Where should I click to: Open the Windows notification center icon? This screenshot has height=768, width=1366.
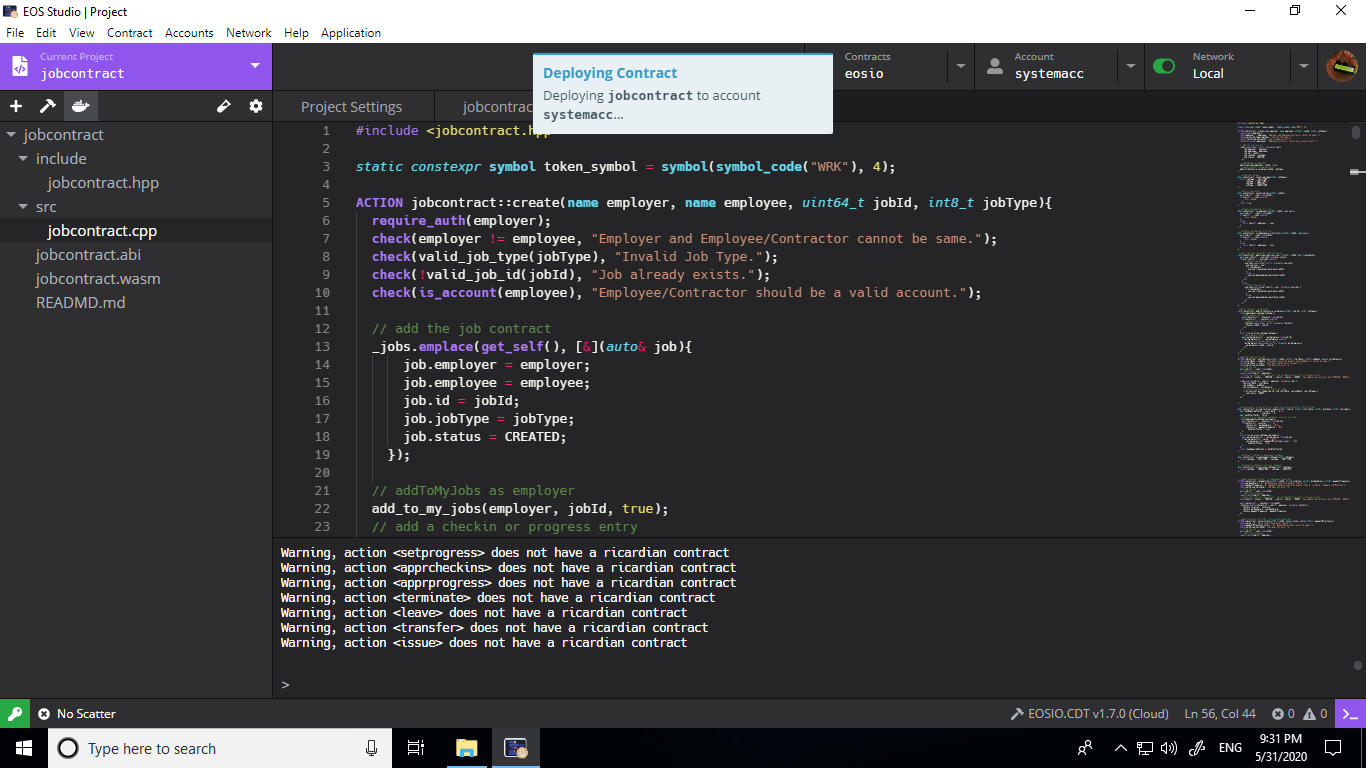(x=1333, y=748)
